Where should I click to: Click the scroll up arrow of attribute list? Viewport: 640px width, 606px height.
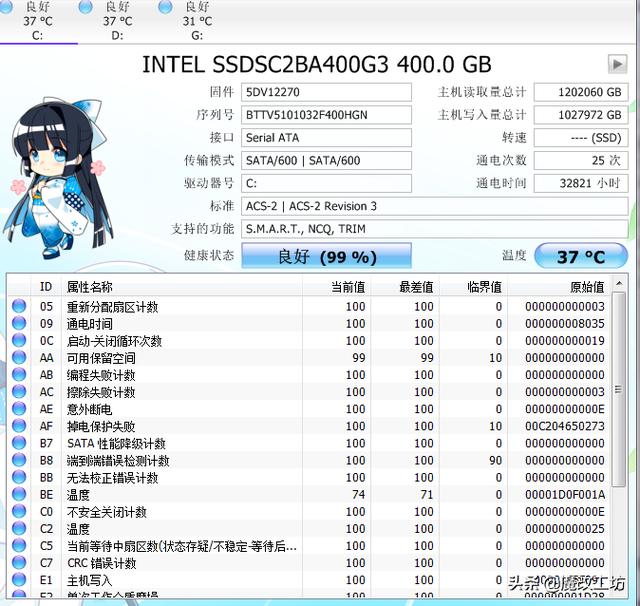[619, 283]
